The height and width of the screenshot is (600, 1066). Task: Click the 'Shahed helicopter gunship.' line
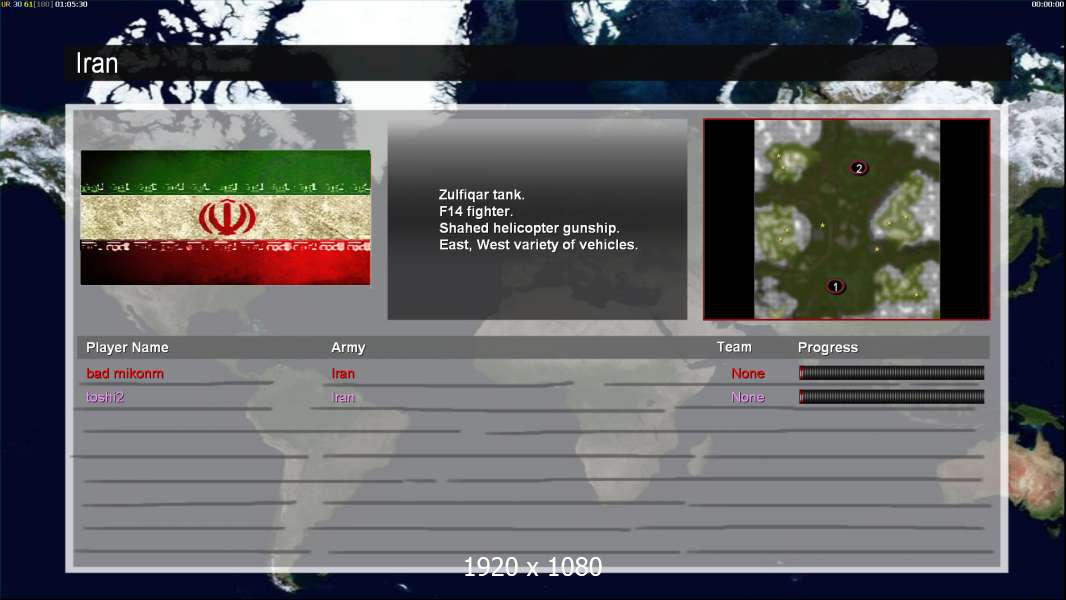[x=529, y=228]
